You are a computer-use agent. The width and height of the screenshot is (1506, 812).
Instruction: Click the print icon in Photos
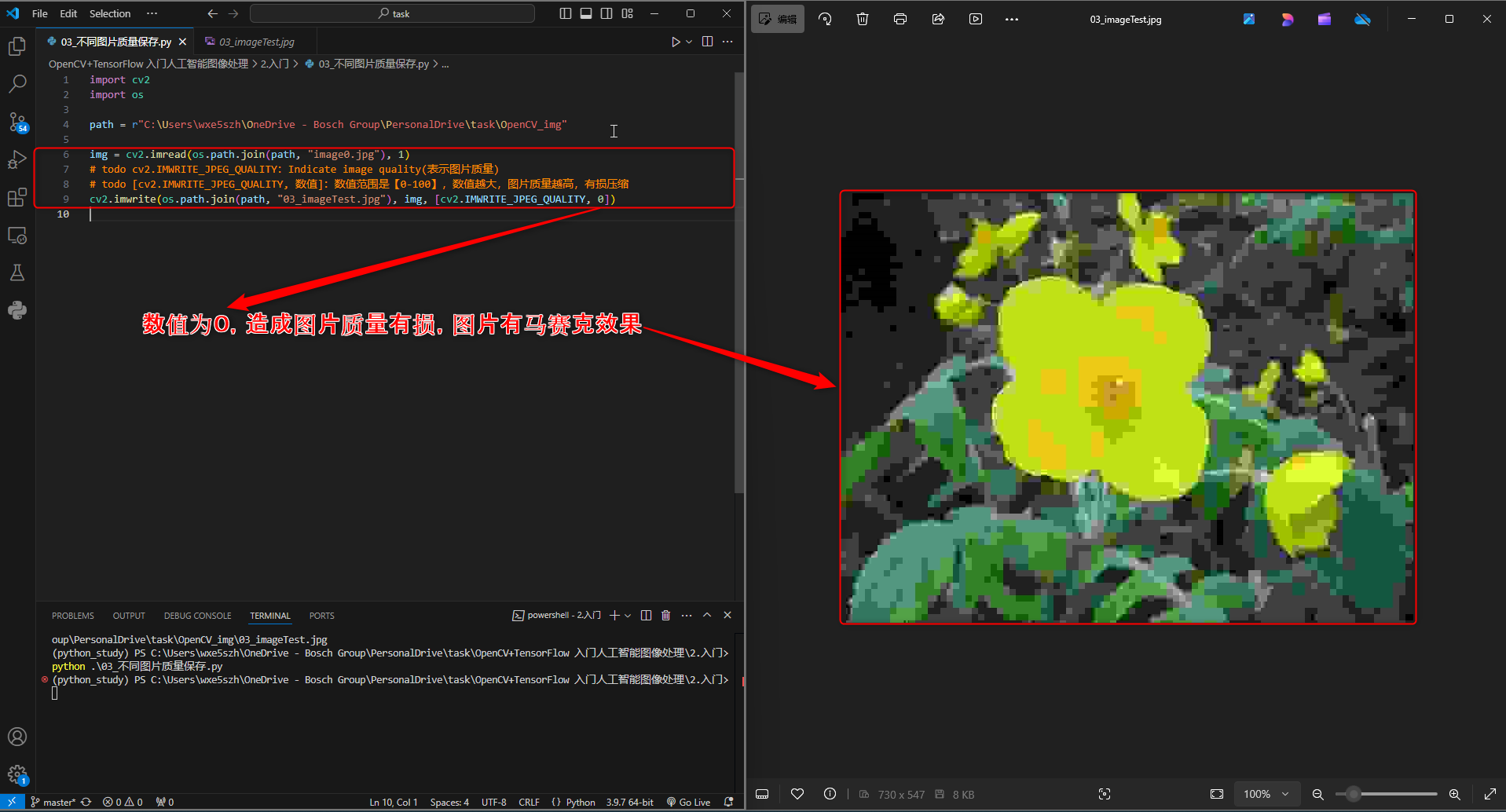(900, 20)
